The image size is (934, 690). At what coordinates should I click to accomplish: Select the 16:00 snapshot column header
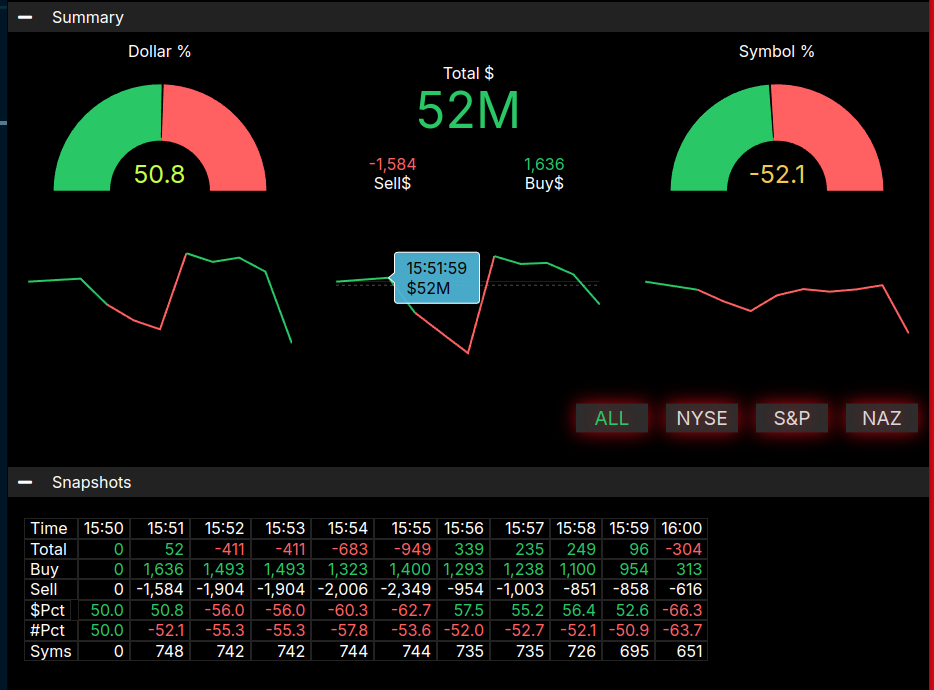click(681, 528)
